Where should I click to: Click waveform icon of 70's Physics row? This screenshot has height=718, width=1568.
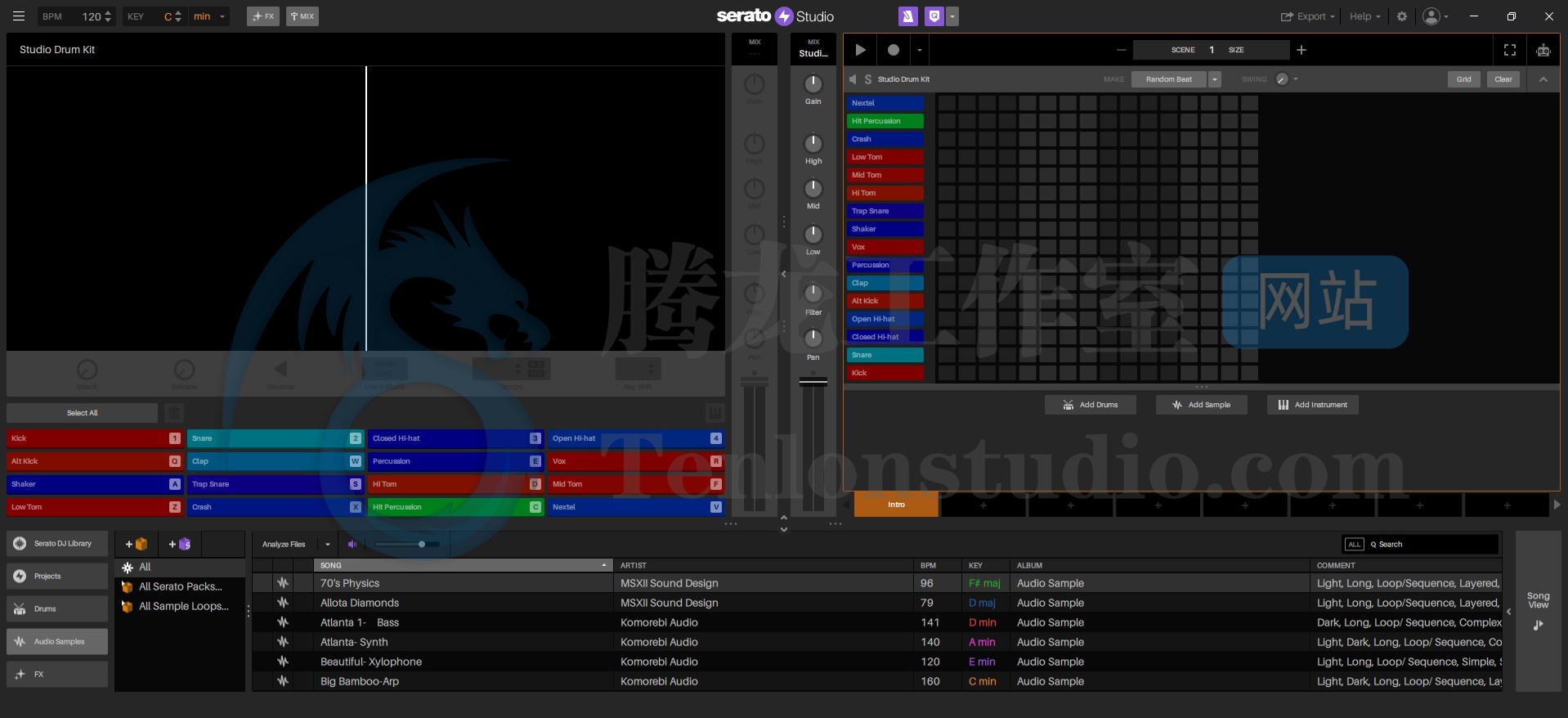pyautogui.click(x=283, y=583)
